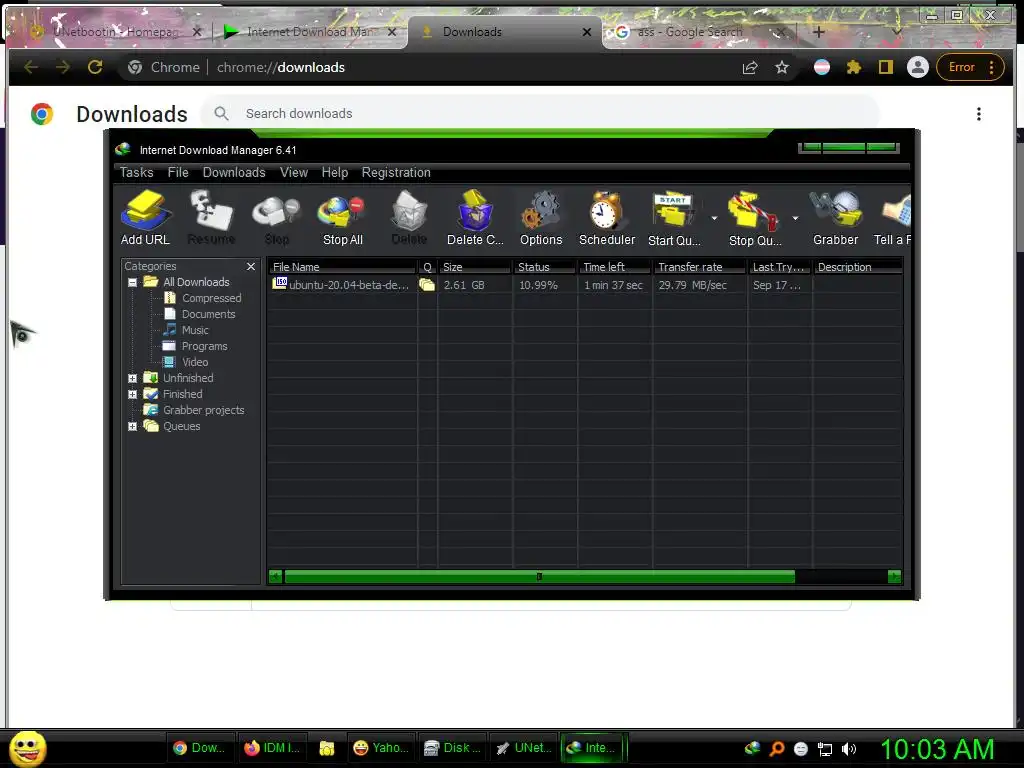Sort by Time left column header
Image resolution: width=1024 pixels, height=768 pixels.
[614, 267]
